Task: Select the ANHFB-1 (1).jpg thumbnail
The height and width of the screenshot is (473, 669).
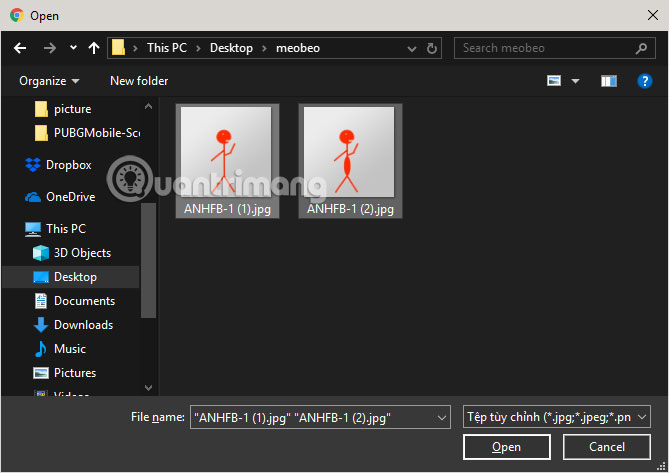Action: pos(226,152)
